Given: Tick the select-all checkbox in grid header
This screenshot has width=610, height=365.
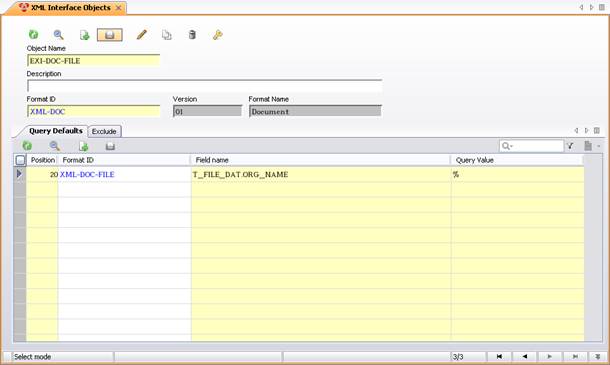Looking at the screenshot, I should click(x=20, y=160).
